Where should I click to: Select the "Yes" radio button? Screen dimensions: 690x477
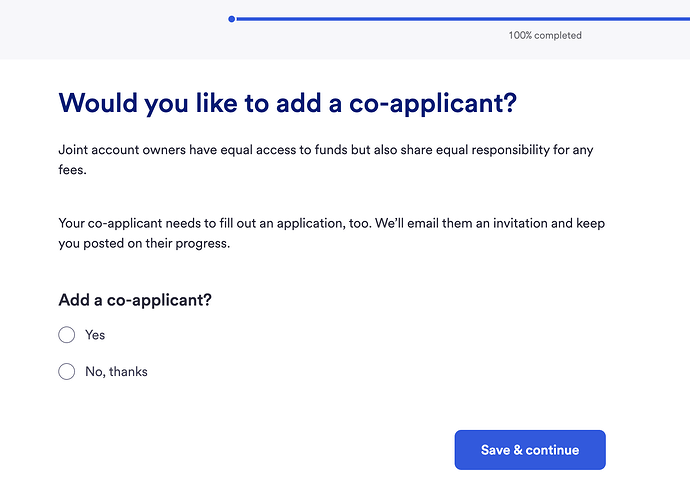tap(67, 335)
